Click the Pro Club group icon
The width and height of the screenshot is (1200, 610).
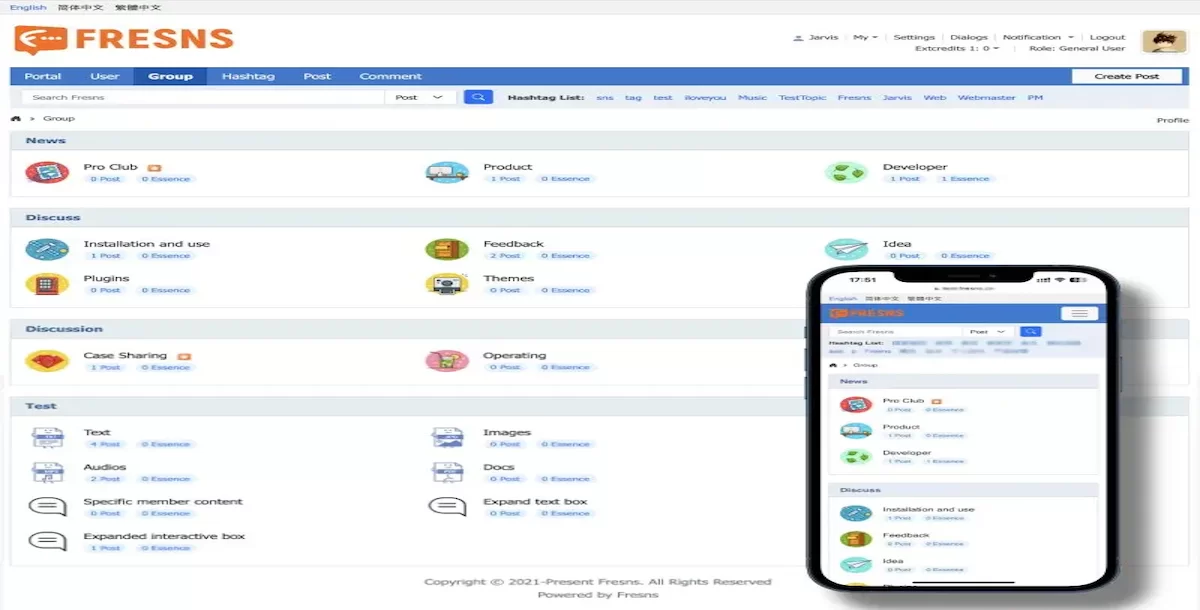point(47,172)
